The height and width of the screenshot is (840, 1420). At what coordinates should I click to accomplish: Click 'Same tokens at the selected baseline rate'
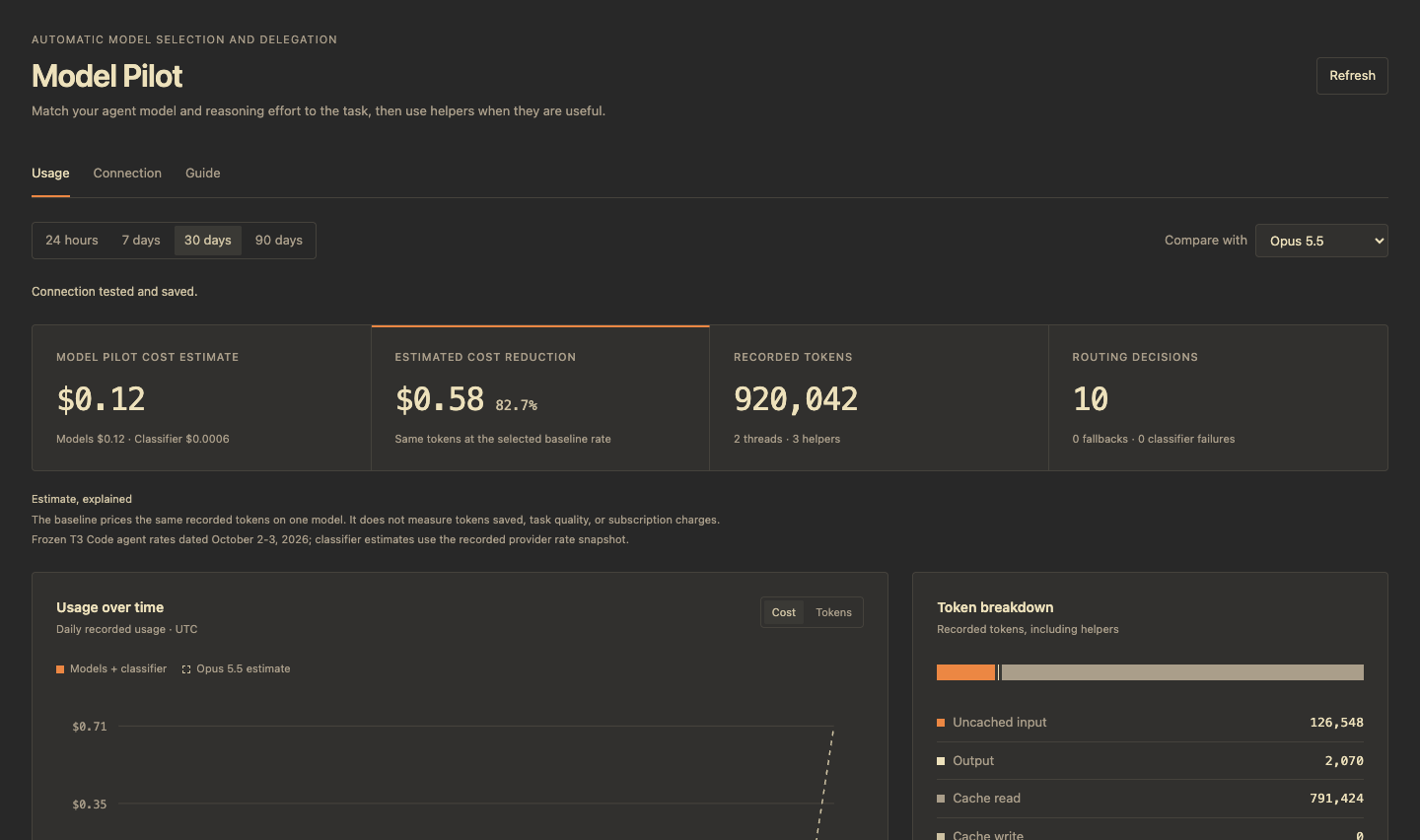(x=503, y=439)
